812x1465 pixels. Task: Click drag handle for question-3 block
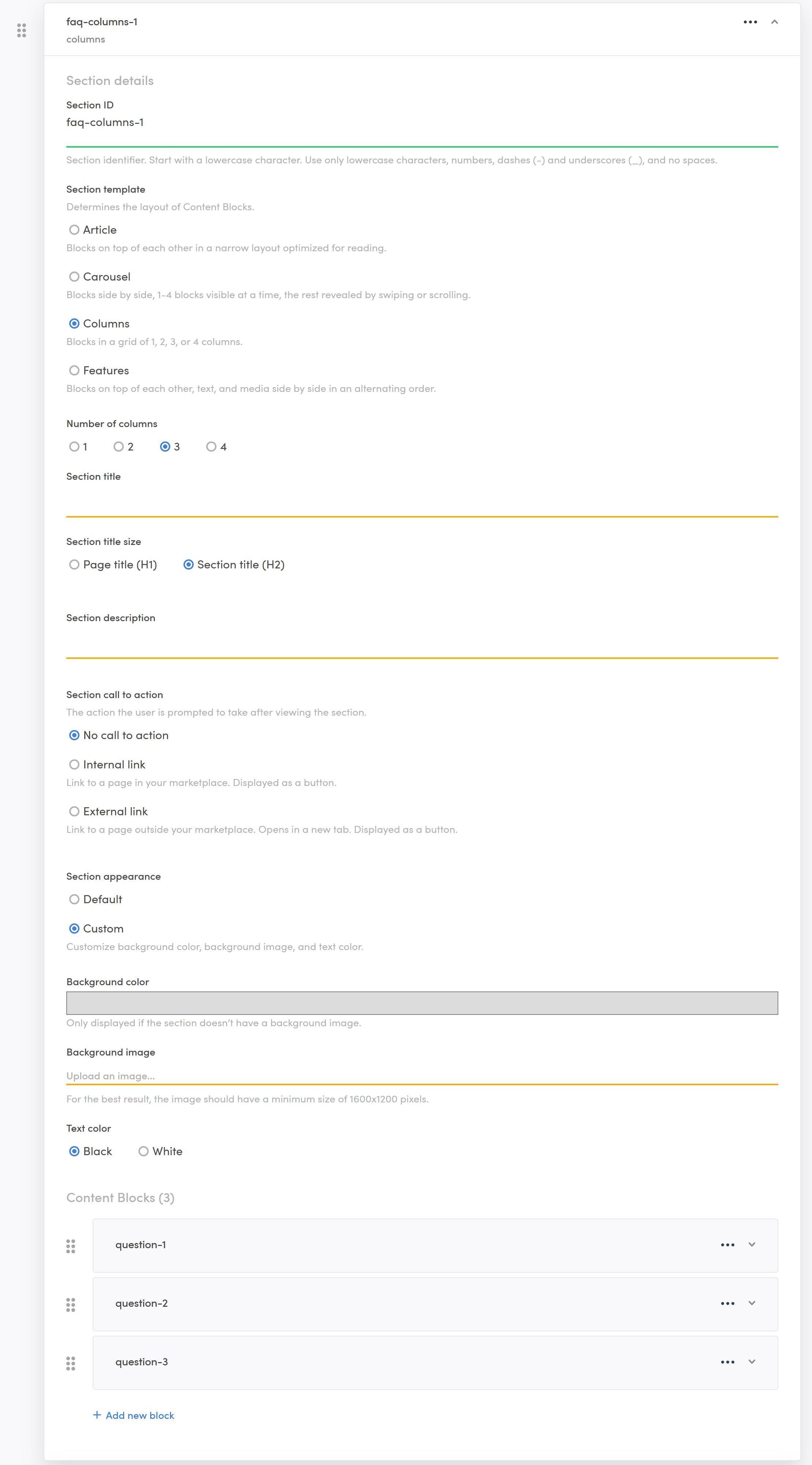click(x=71, y=1363)
